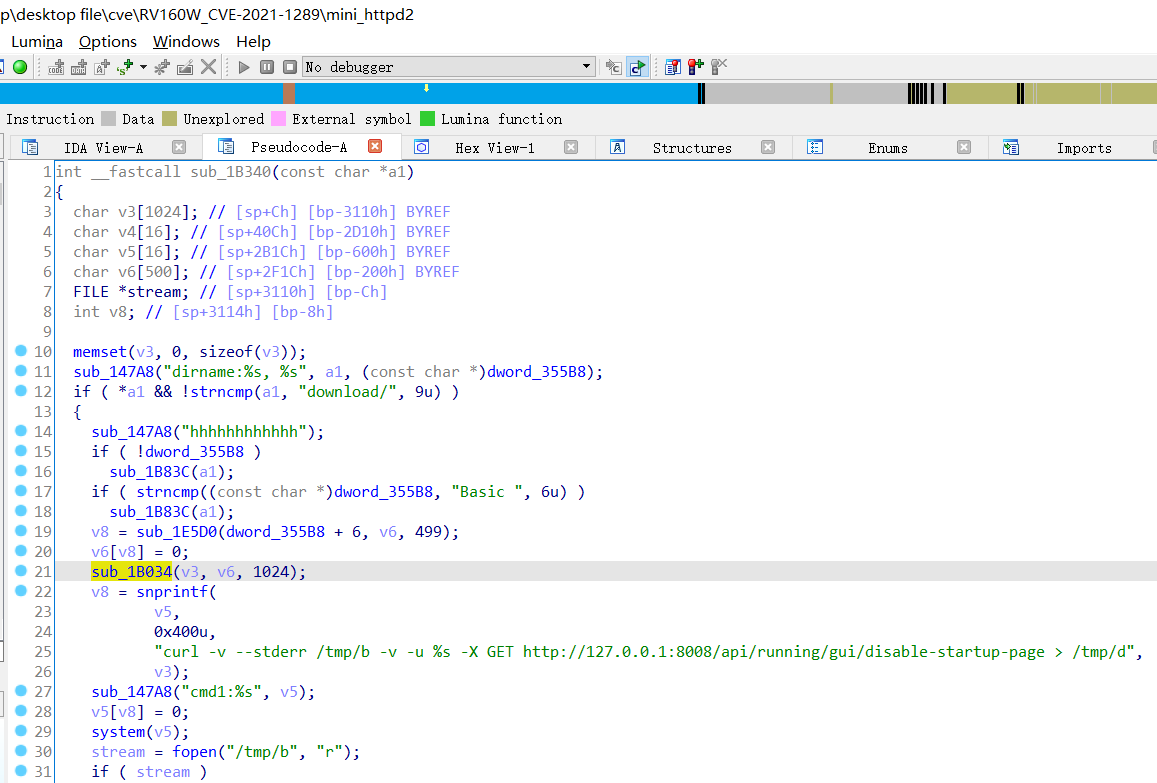Click the X undefine icon in toolbar
Screen dimensions: 1157x783
pos(209,67)
